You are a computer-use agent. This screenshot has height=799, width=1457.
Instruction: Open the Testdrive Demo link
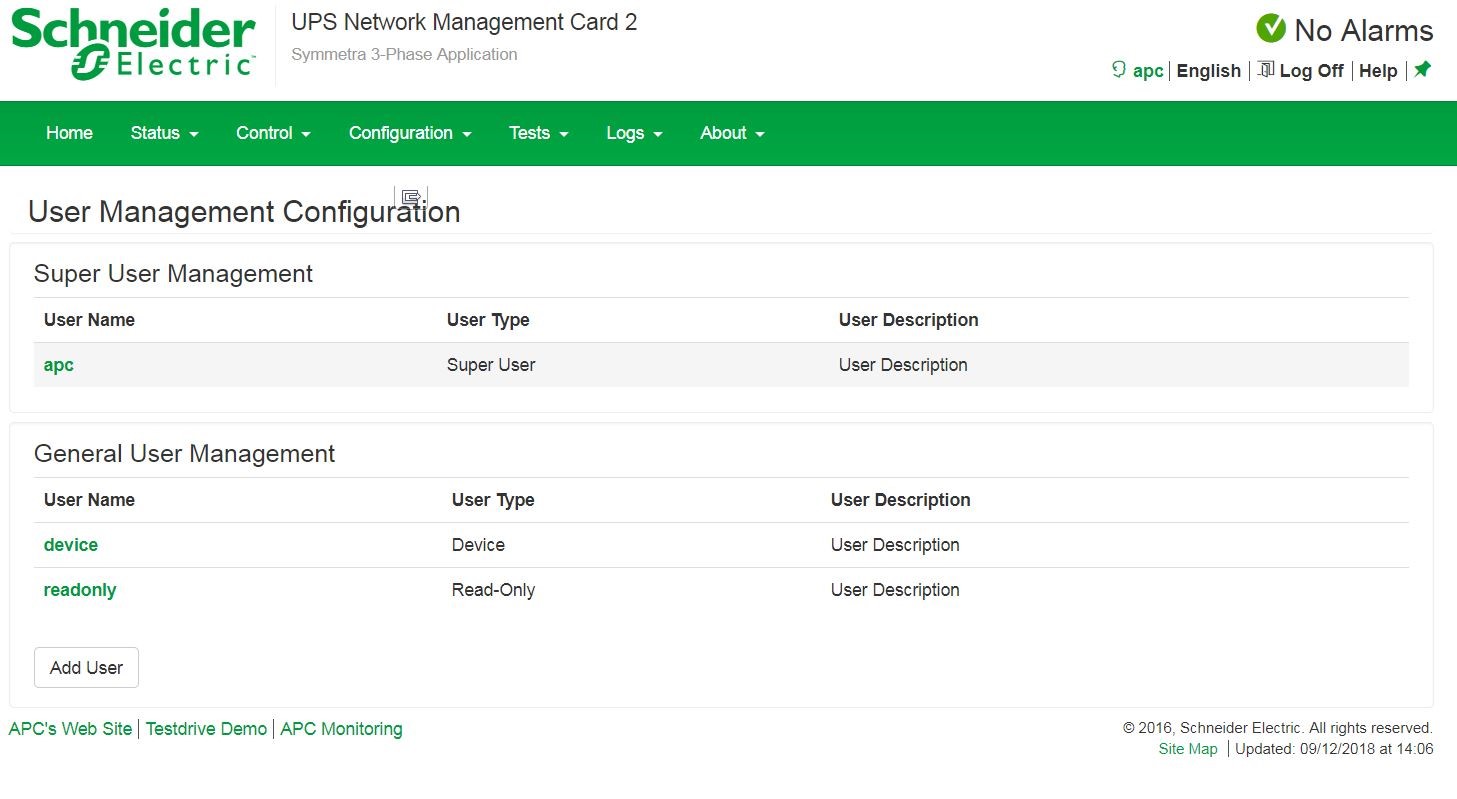click(206, 729)
